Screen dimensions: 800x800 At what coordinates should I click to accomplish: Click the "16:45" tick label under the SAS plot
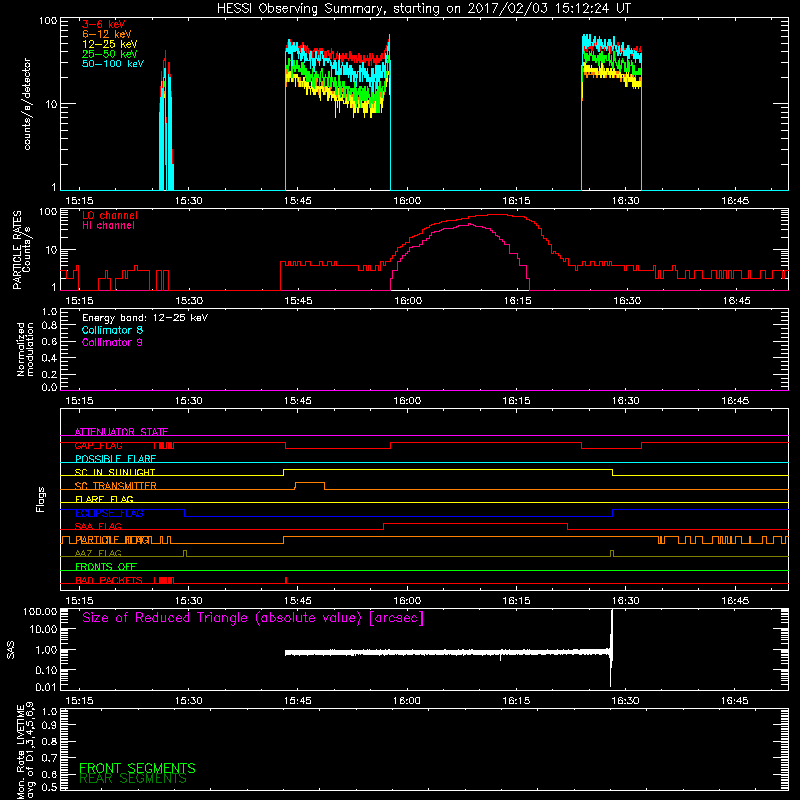point(735,701)
